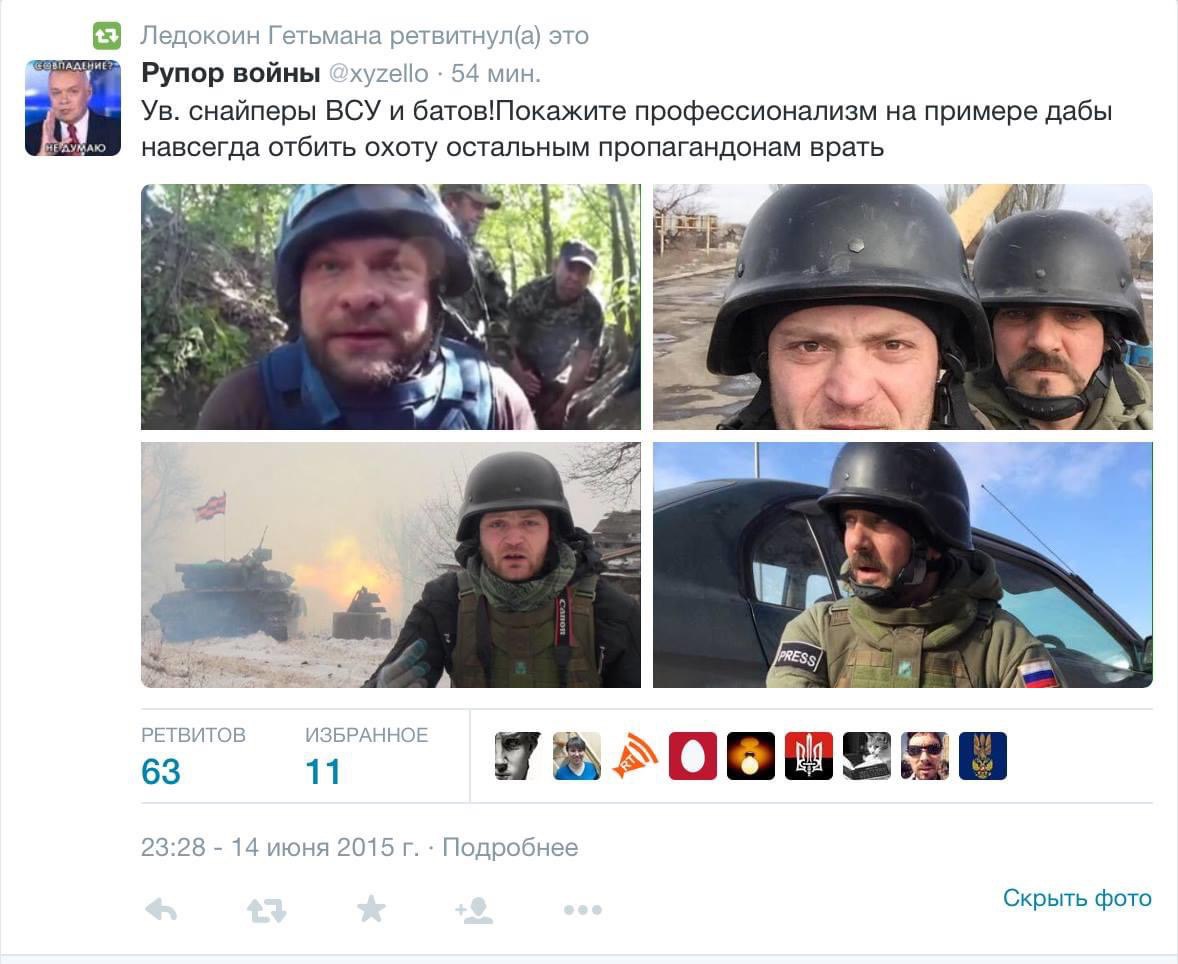The image size is (1178, 964).
Task: Retweet using the bottom retweet icon
Action: coord(267,911)
